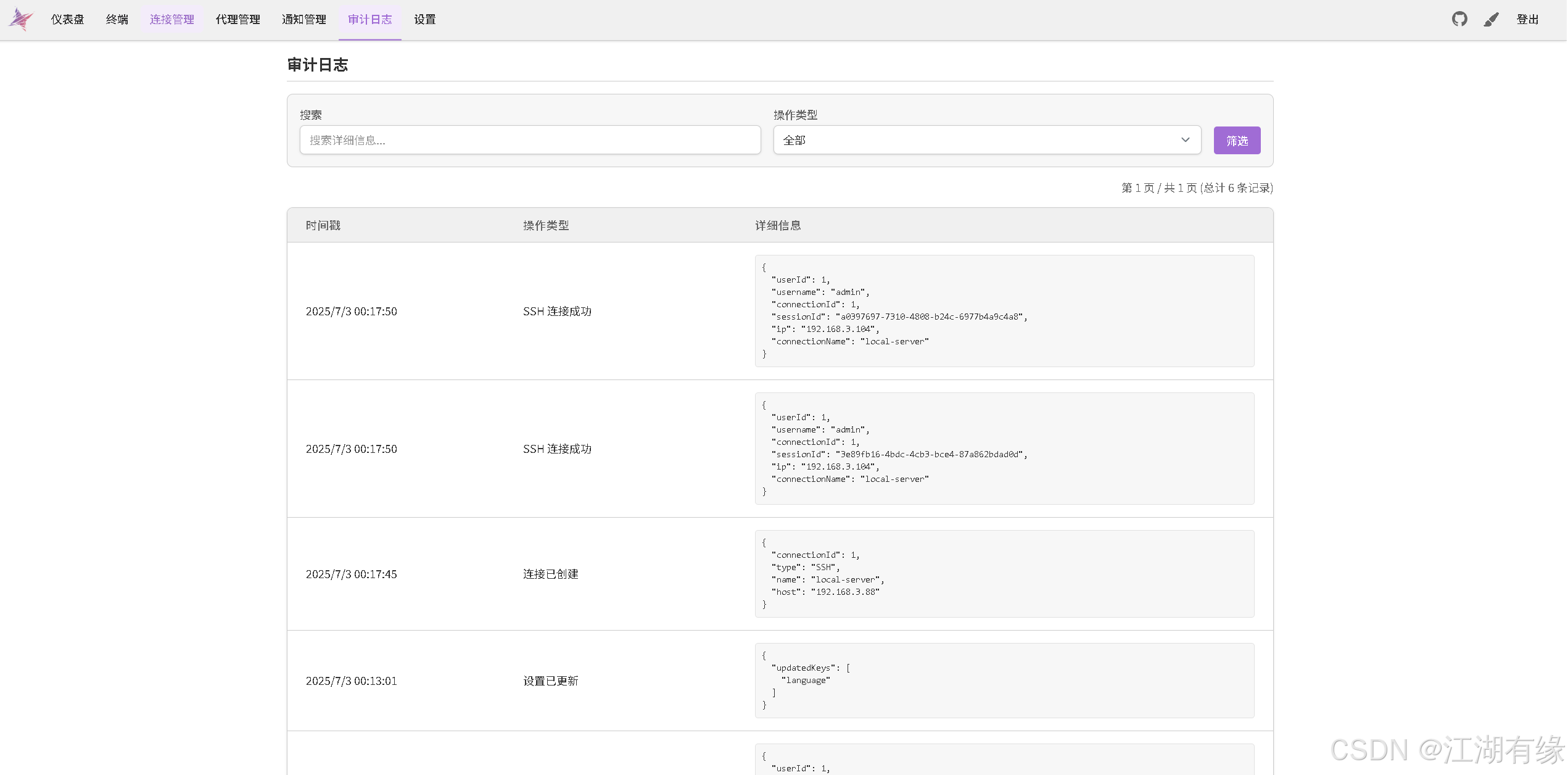This screenshot has width=1568, height=775.
Task: Open the GitHub repository icon
Action: (1459, 19)
